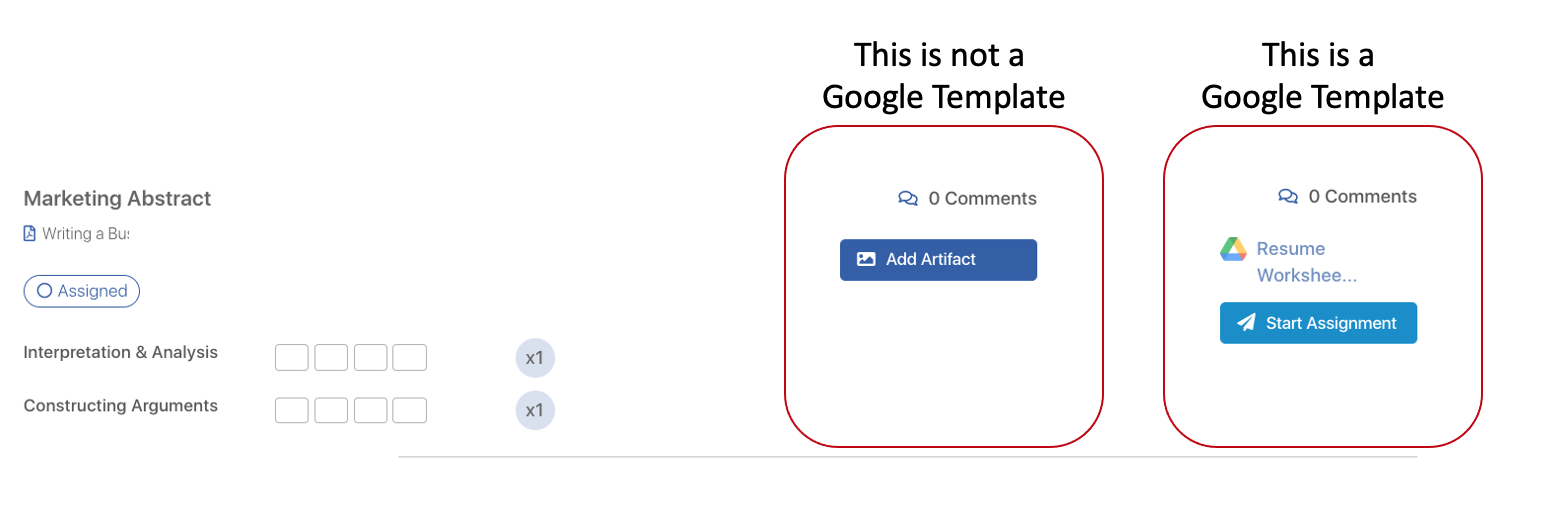Click the Marketing Abstract assignment title
The image size is (1546, 518).
[x=117, y=198]
